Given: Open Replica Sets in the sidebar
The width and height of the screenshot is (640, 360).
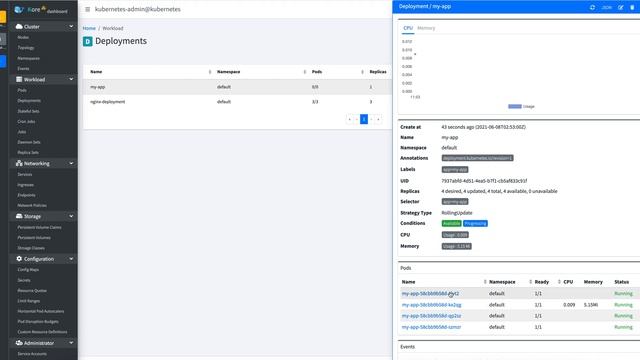Looking at the screenshot, I should 28,153.
